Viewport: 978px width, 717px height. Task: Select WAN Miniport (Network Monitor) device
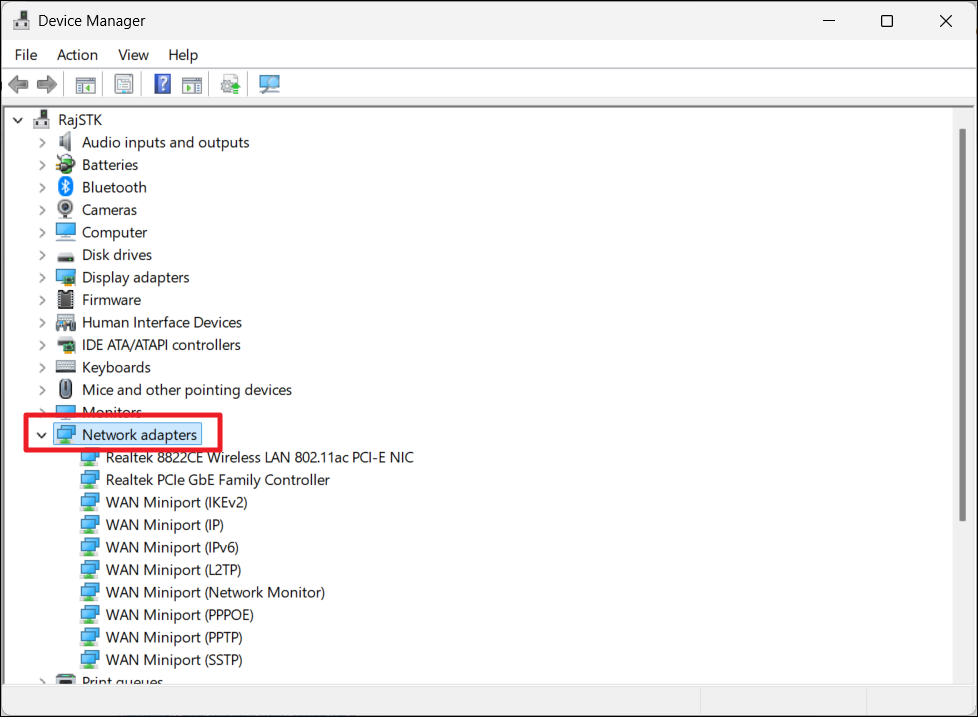pos(215,592)
